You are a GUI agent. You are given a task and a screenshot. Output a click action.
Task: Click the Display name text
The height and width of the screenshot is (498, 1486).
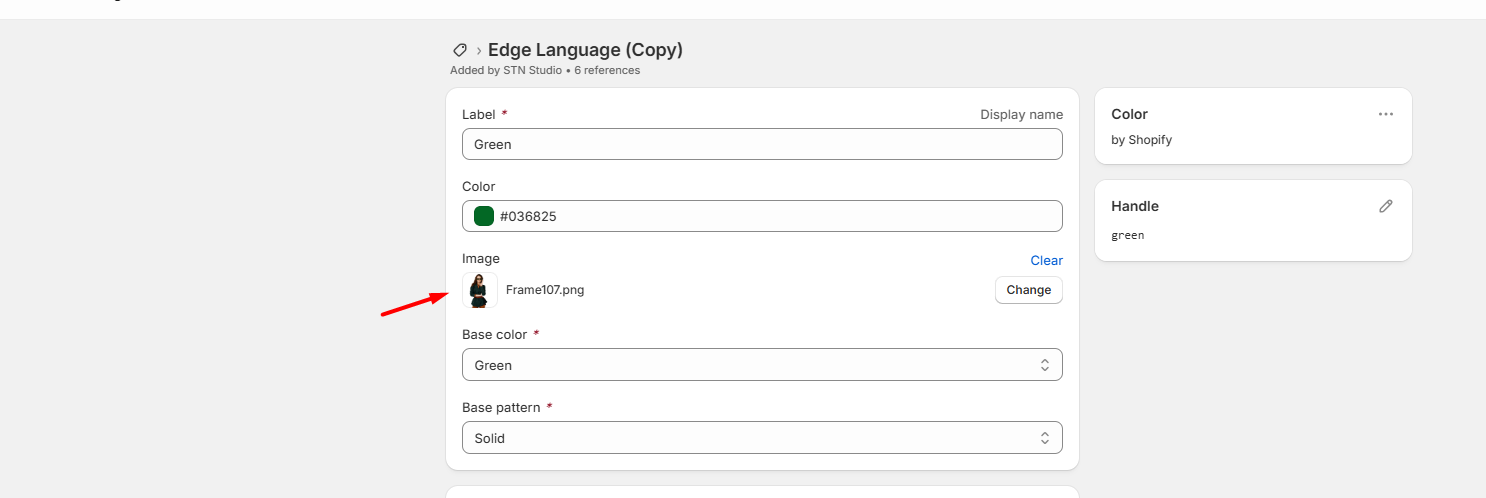[x=1022, y=114]
